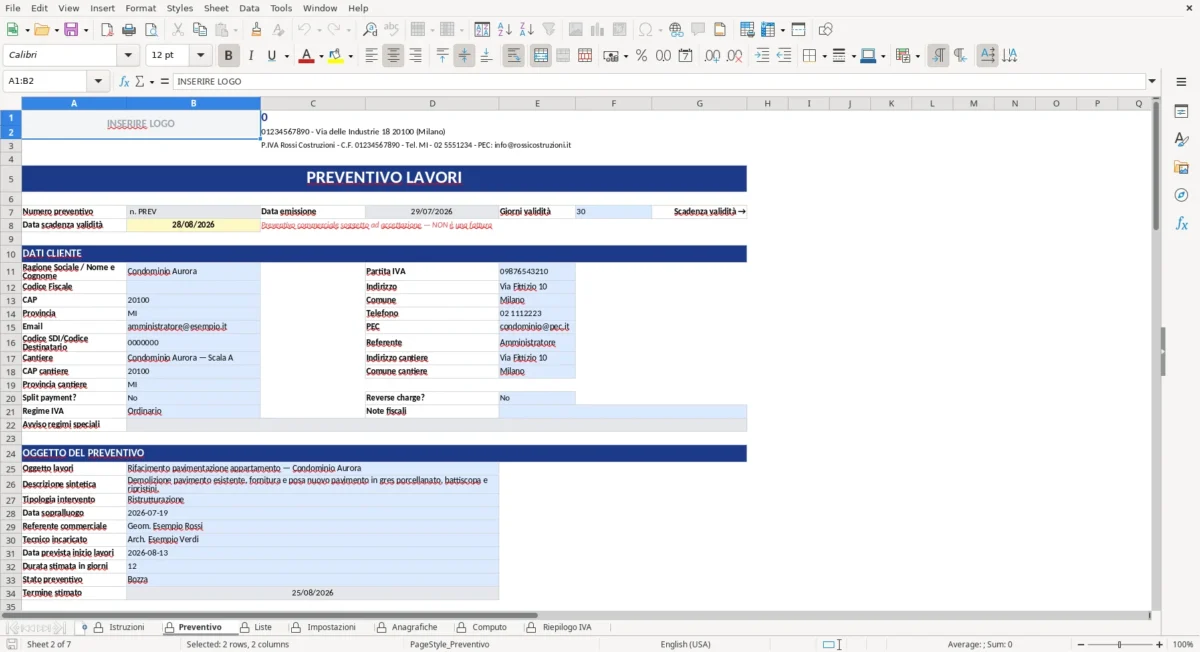Click the Export as PDF icon
Viewport: 1200px width, 652px height.
[106, 30]
